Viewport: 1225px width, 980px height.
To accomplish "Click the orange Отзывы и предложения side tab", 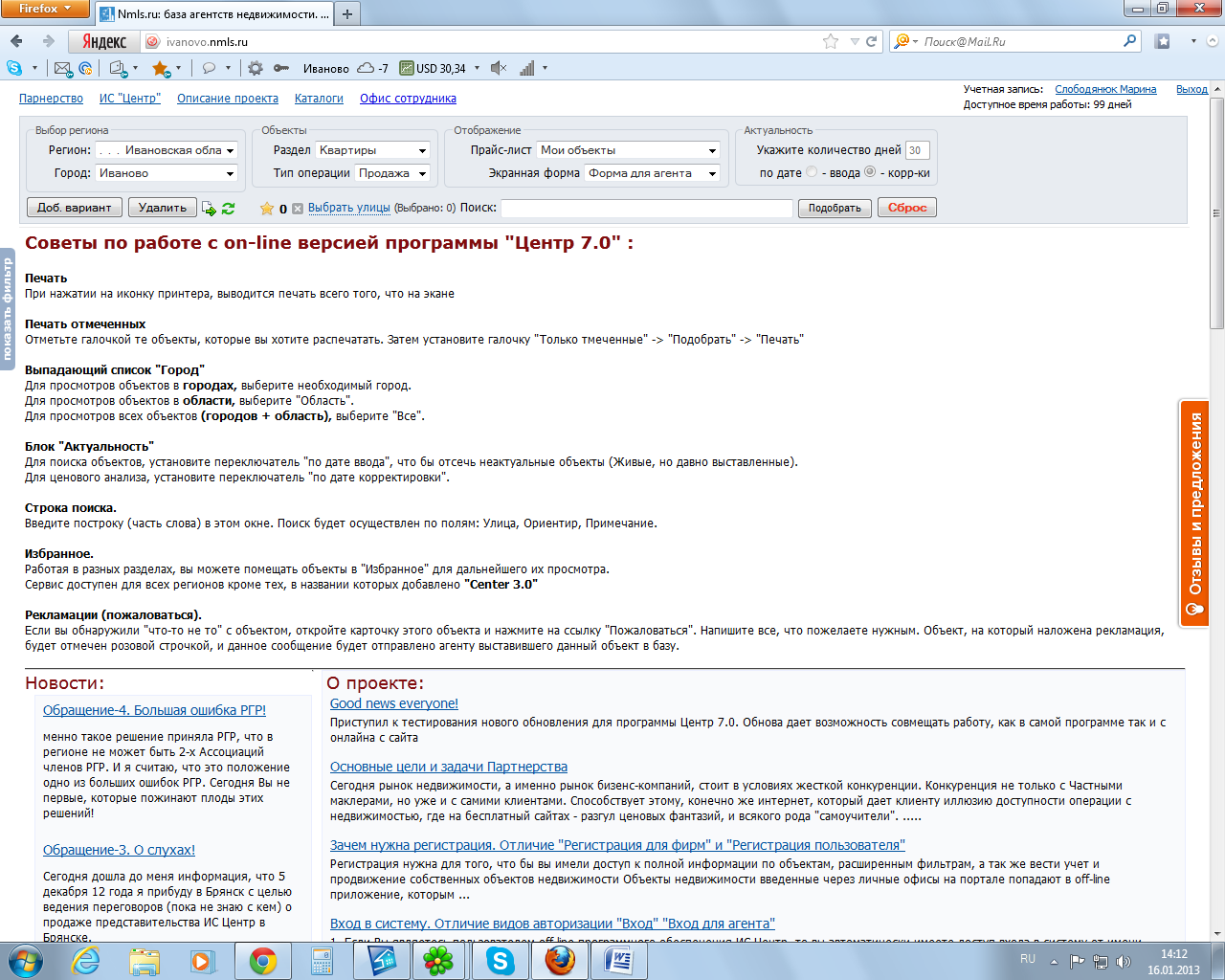I will tap(1194, 513).
